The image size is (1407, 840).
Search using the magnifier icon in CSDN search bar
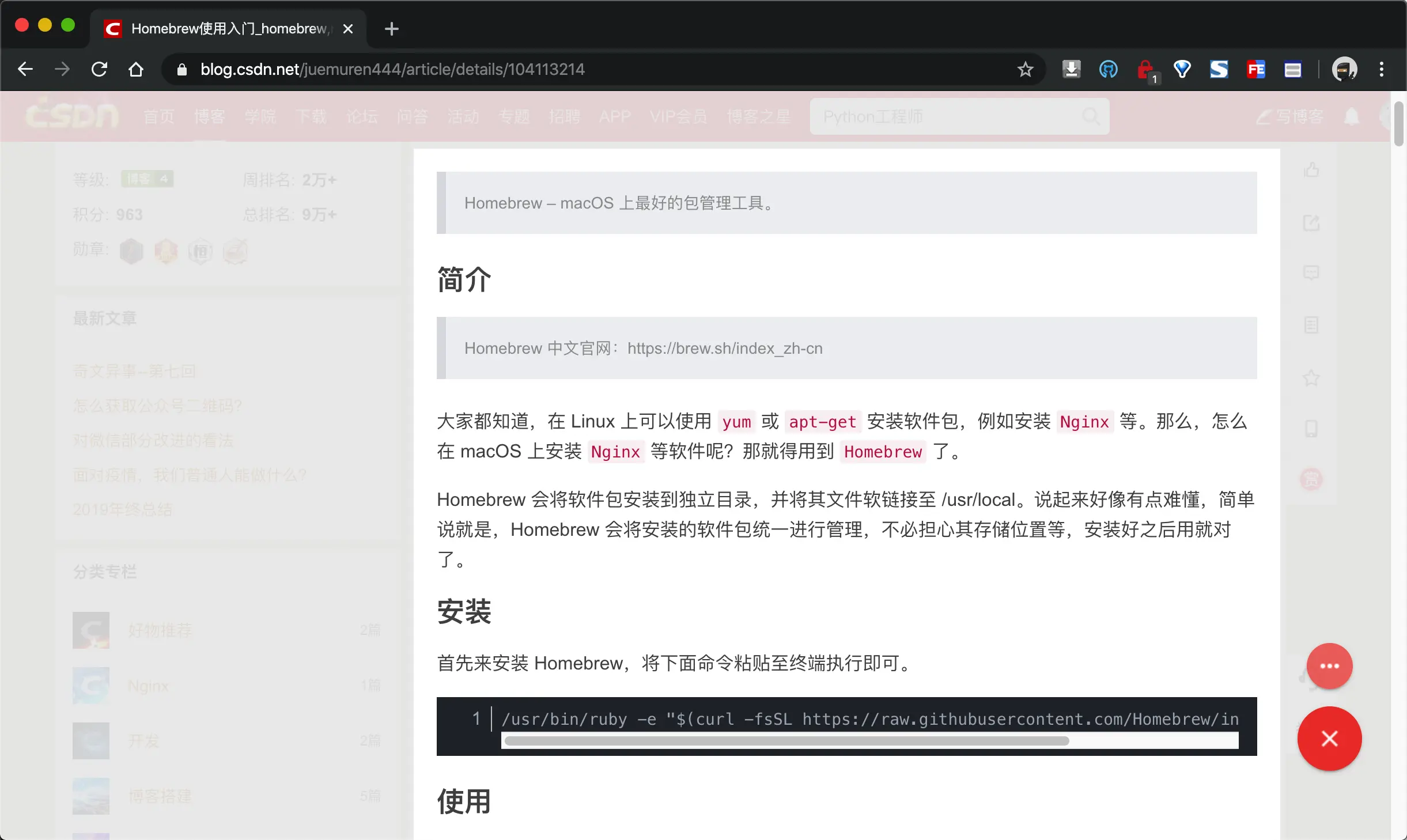(x=1091, y=116)
